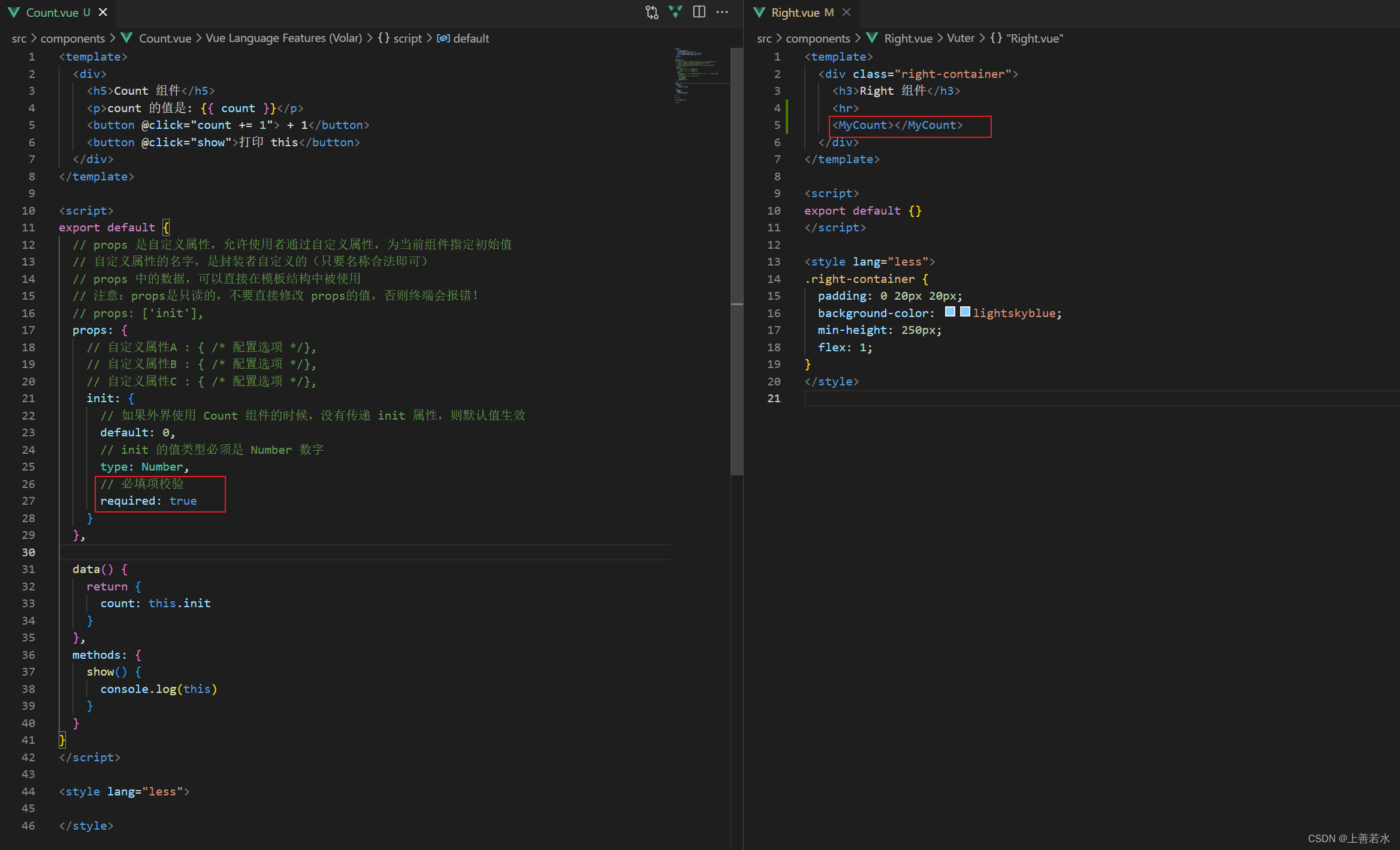Close the Count.vue tab
Screen dimensions: 1400x850
[103, 12]
